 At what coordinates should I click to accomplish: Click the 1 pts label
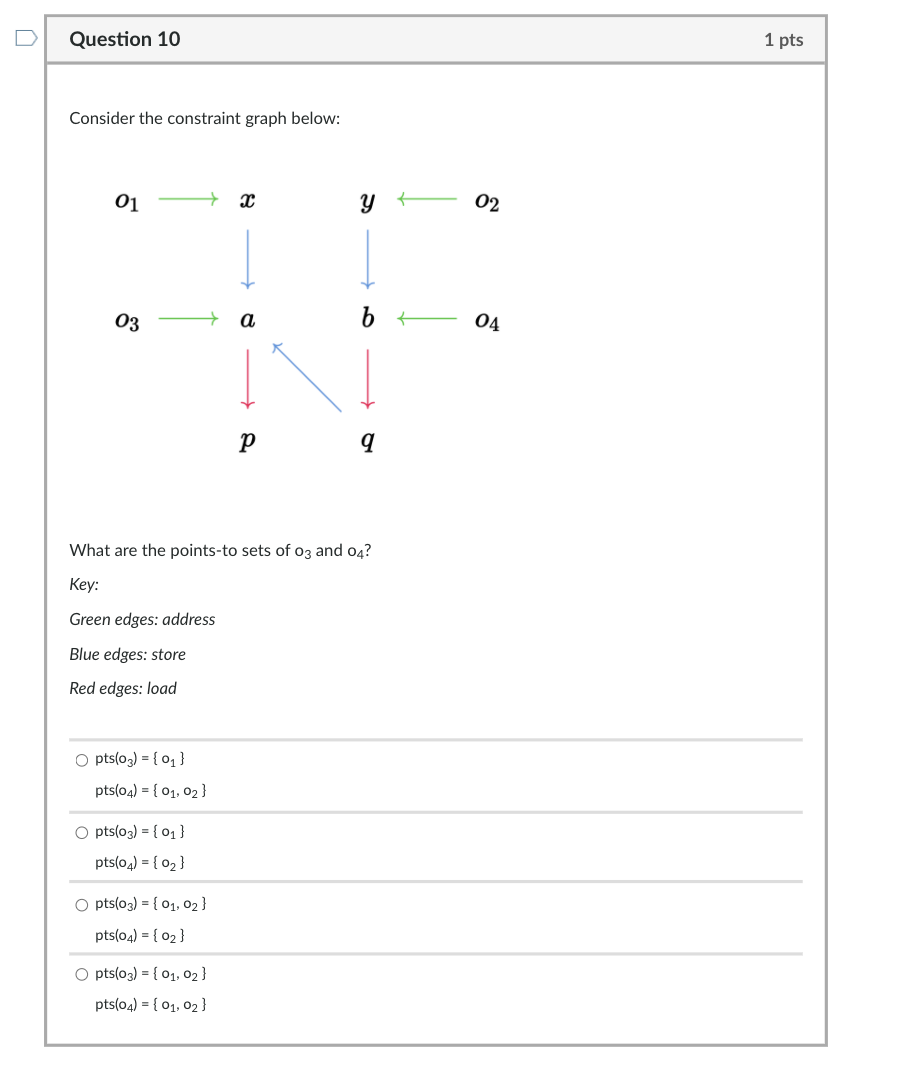tap(784, 39)
